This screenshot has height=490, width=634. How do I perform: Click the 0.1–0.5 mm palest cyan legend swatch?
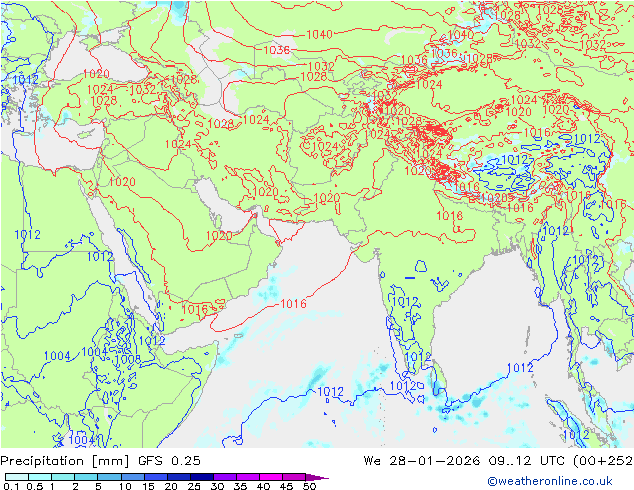(17, 477)
